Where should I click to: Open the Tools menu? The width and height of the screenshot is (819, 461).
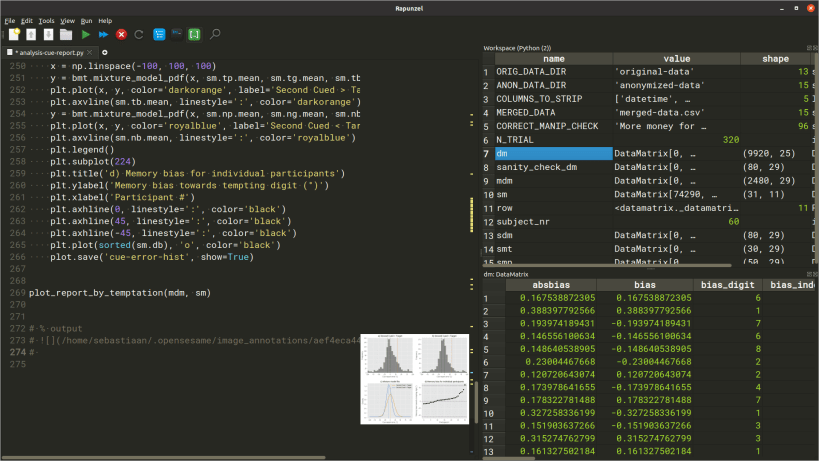(x=46, y=20)
